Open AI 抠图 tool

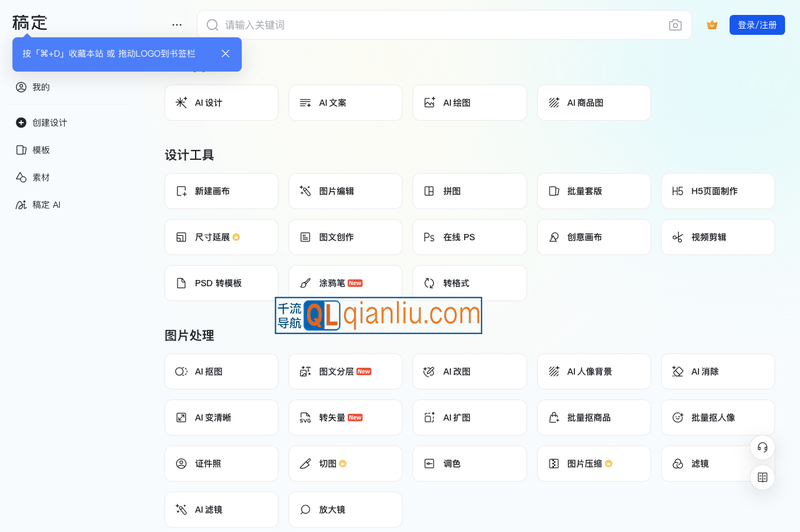click(x=221, y=371)
